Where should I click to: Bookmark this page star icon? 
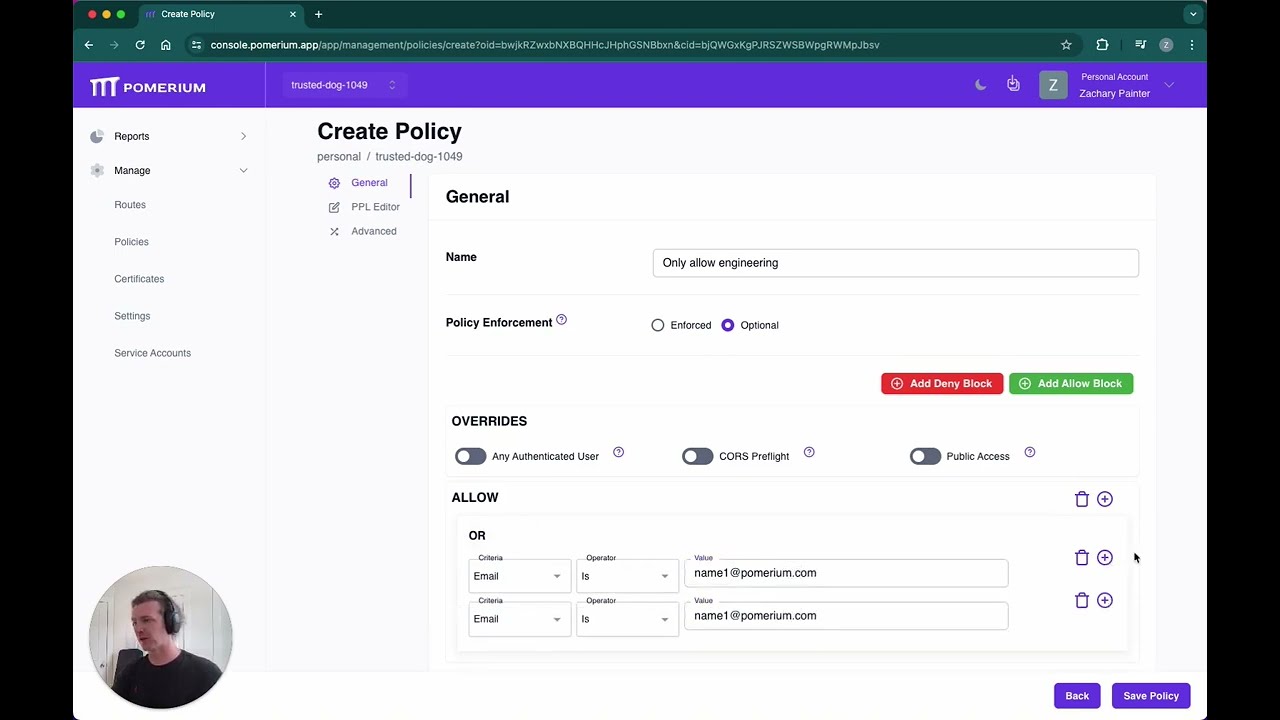click(x=1066, y=45)
